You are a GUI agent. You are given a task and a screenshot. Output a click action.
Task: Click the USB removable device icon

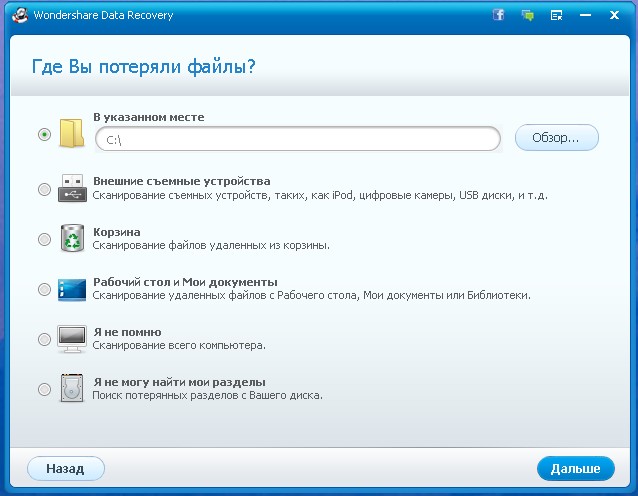tap(72, 188)
